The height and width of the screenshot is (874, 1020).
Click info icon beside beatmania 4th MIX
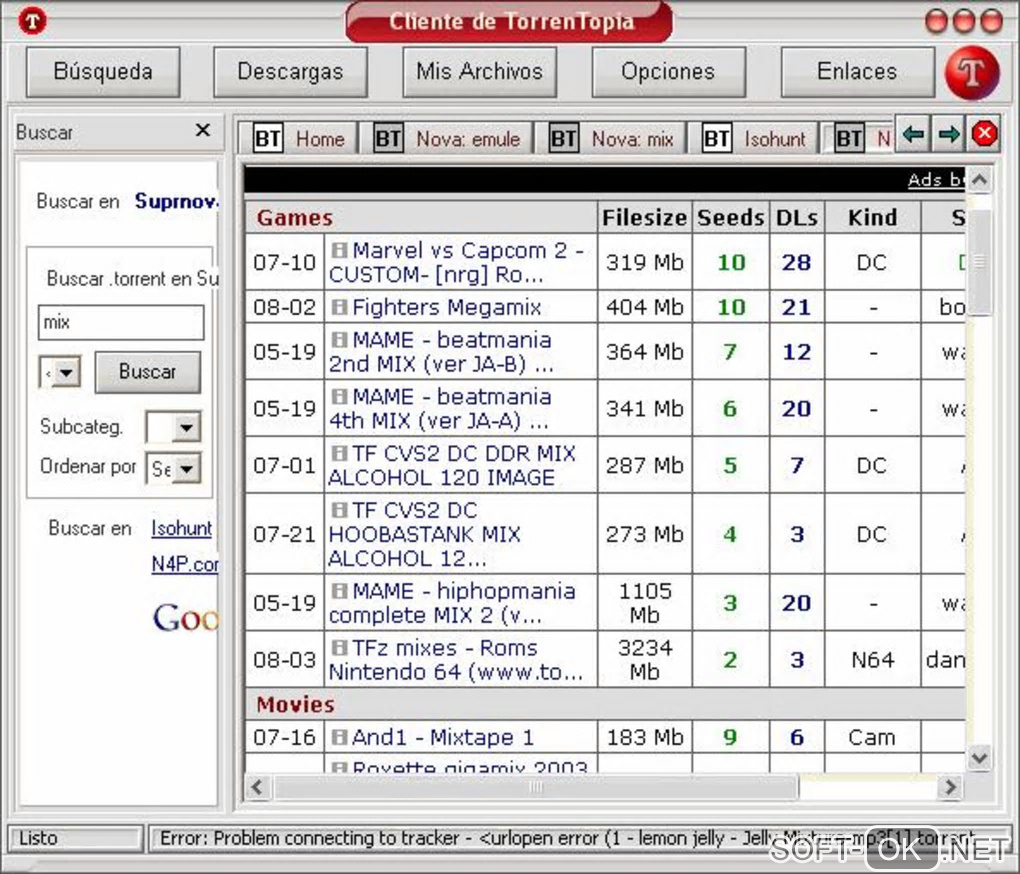click(339, 396)
